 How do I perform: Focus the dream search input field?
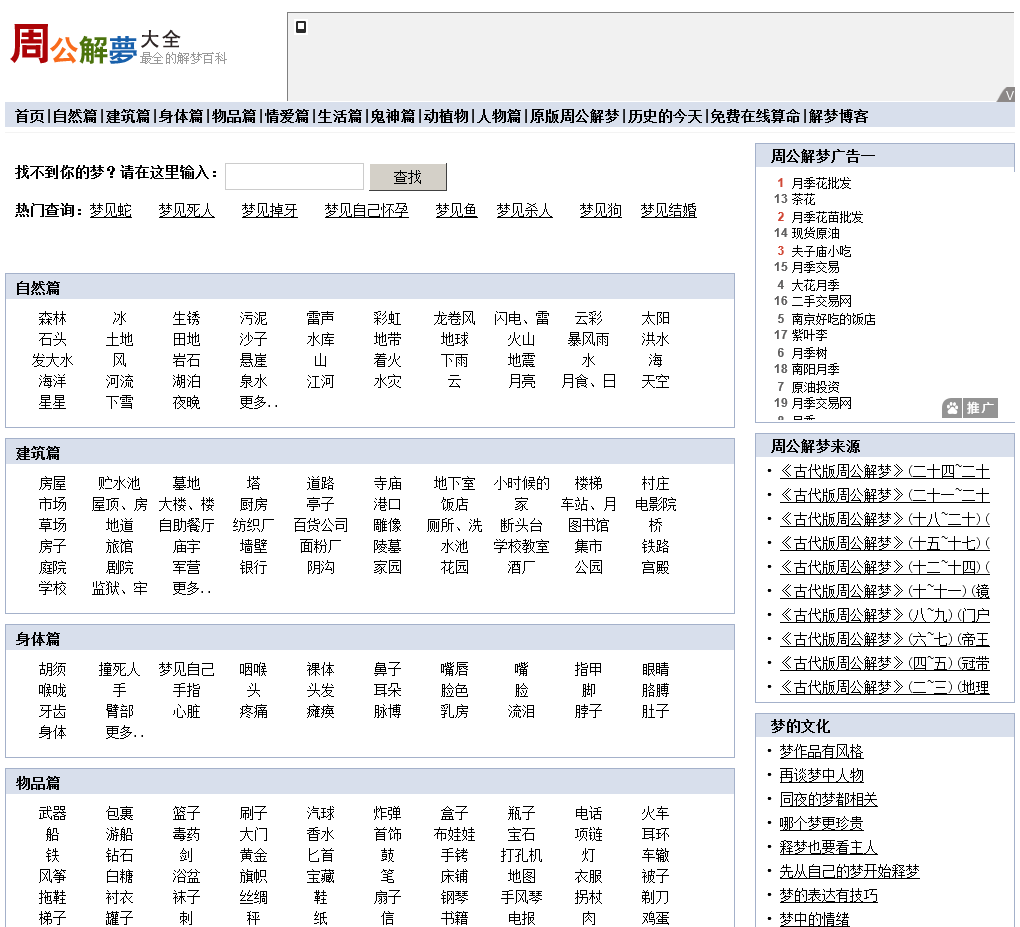coord(294,176)
